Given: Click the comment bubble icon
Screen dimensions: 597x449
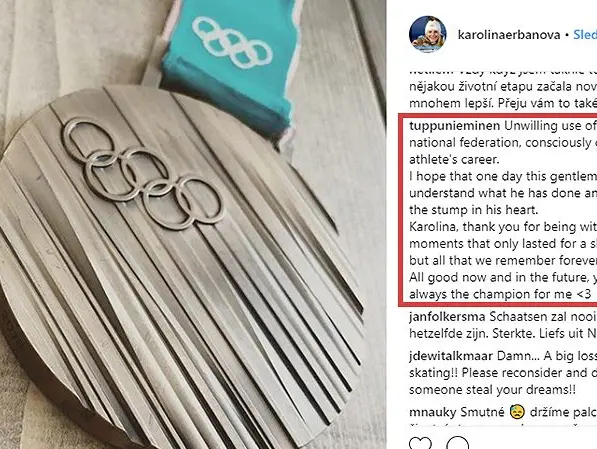Looking at the screenshot, I should click(457, 443).
